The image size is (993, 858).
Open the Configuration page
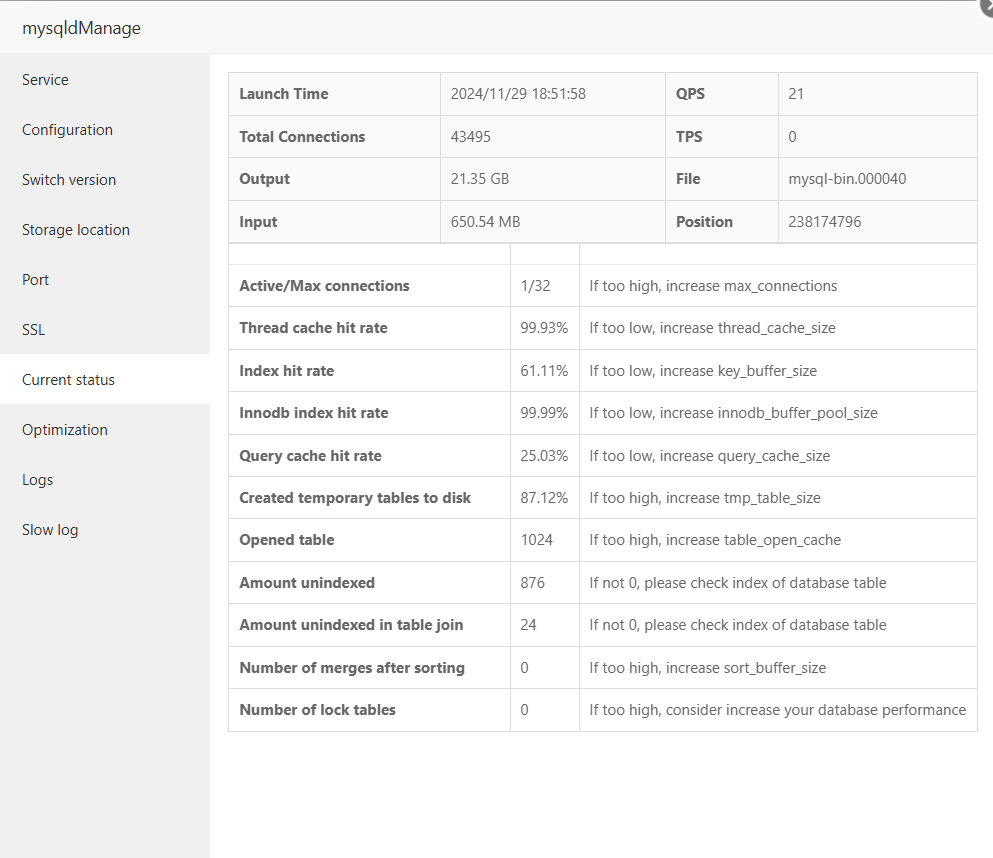[x=67, y=129]
